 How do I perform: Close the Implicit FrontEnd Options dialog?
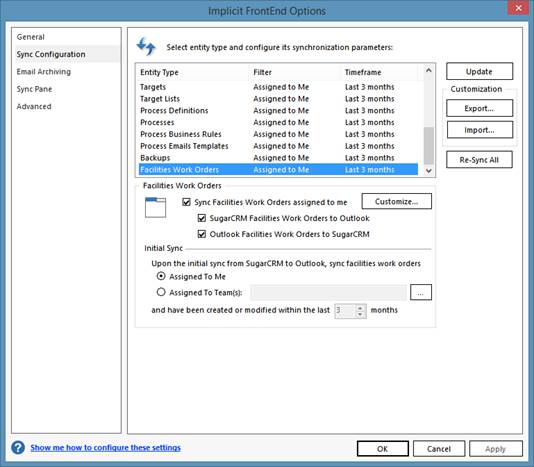518,8
